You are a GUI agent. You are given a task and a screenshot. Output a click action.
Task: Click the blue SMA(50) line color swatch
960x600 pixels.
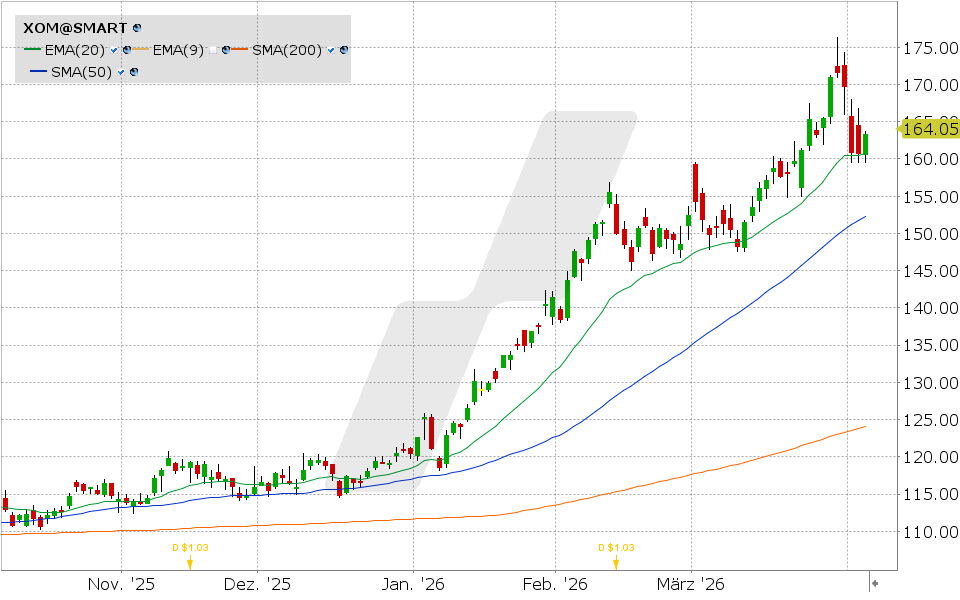[38, 72]
